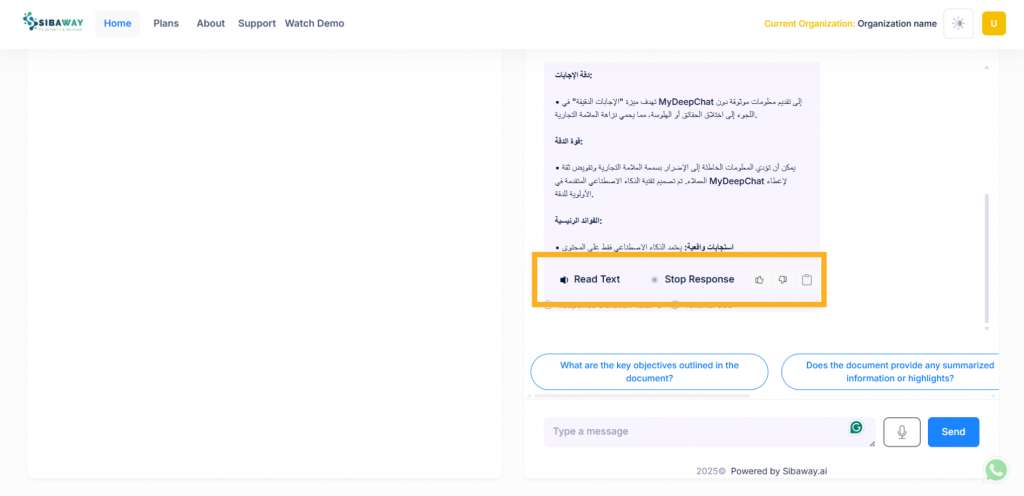Open the user avatar U menu
1024x496 pixels.
click(993, 23)
